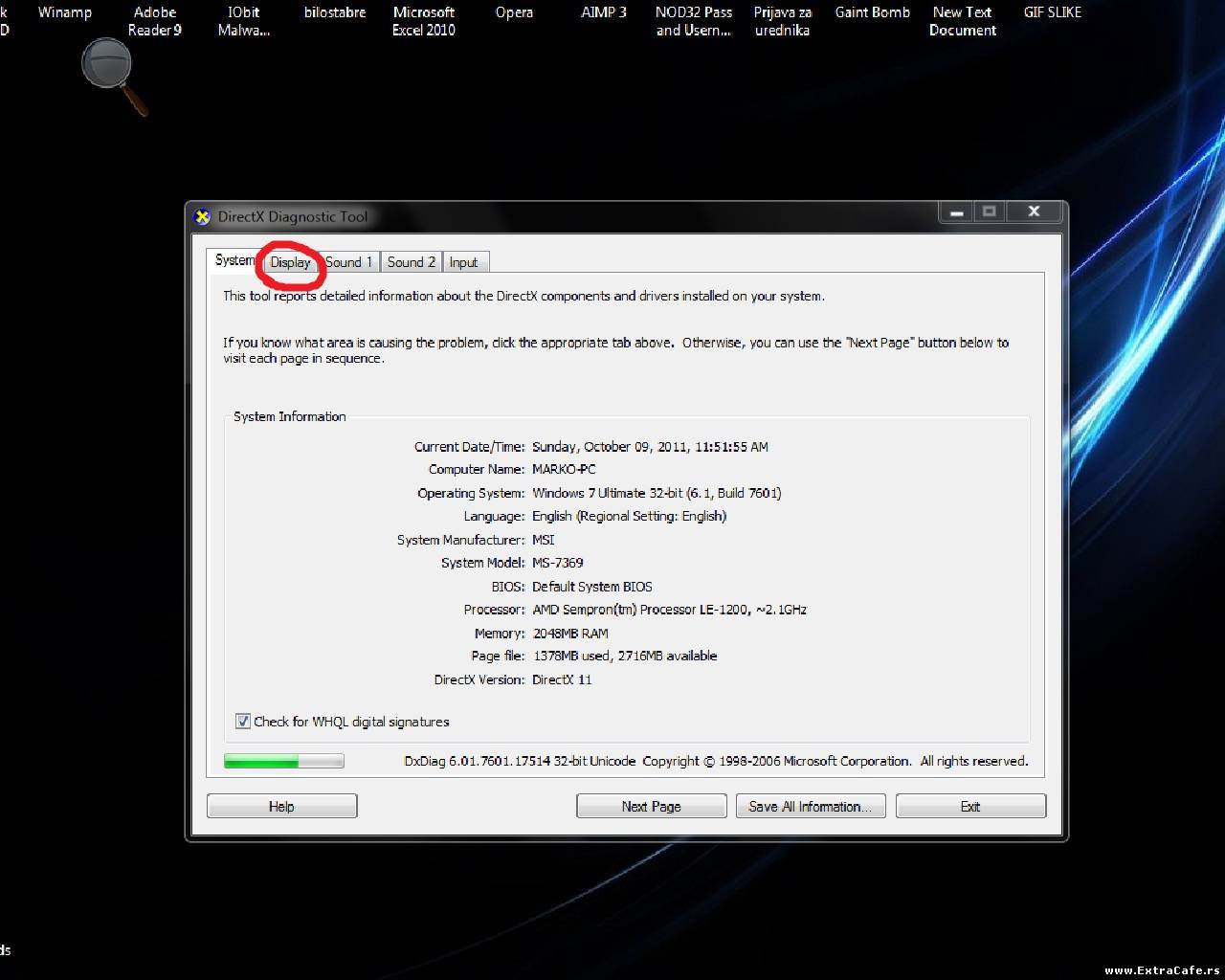Click Save All Information button
Viewport: 1225px width, 980px height.
pos(811,807)
